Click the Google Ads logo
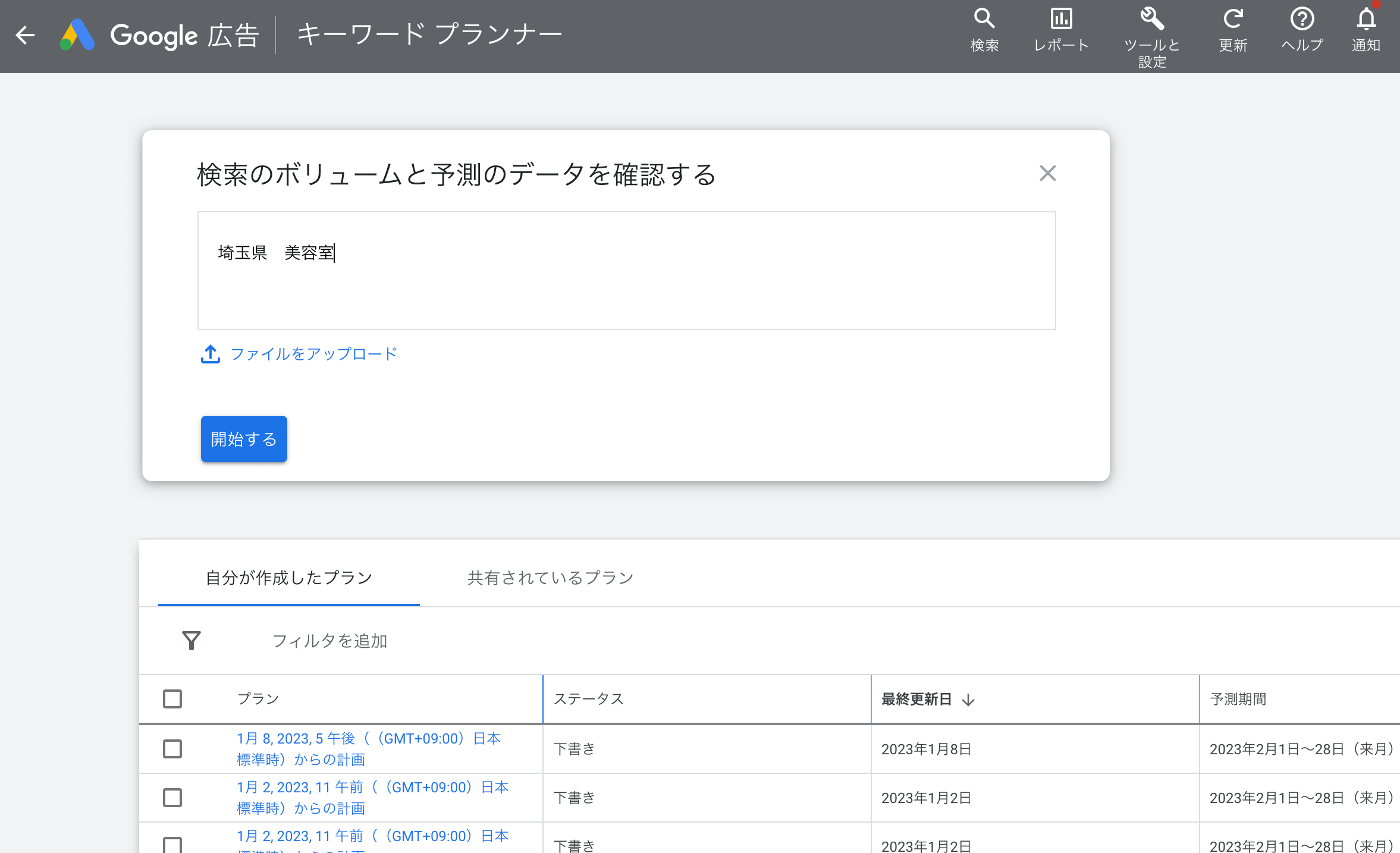The image size is (1400, 853). [78, 35]
